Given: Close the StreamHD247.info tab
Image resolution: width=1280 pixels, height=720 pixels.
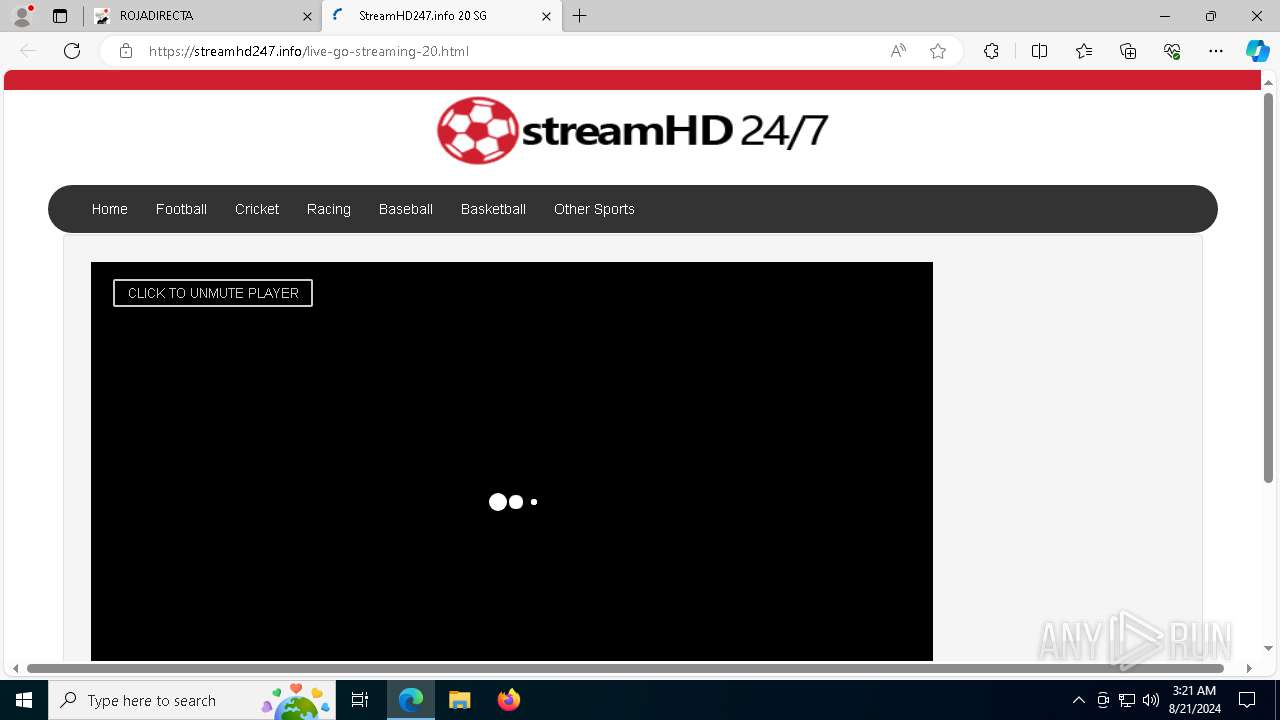Looking at the screenshot, I should pos(546,16).
